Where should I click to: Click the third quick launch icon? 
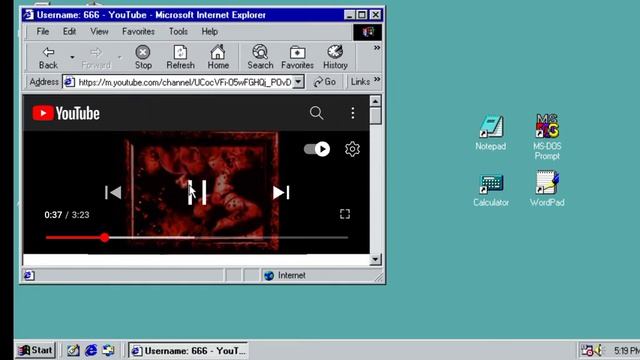coord(108,350)
